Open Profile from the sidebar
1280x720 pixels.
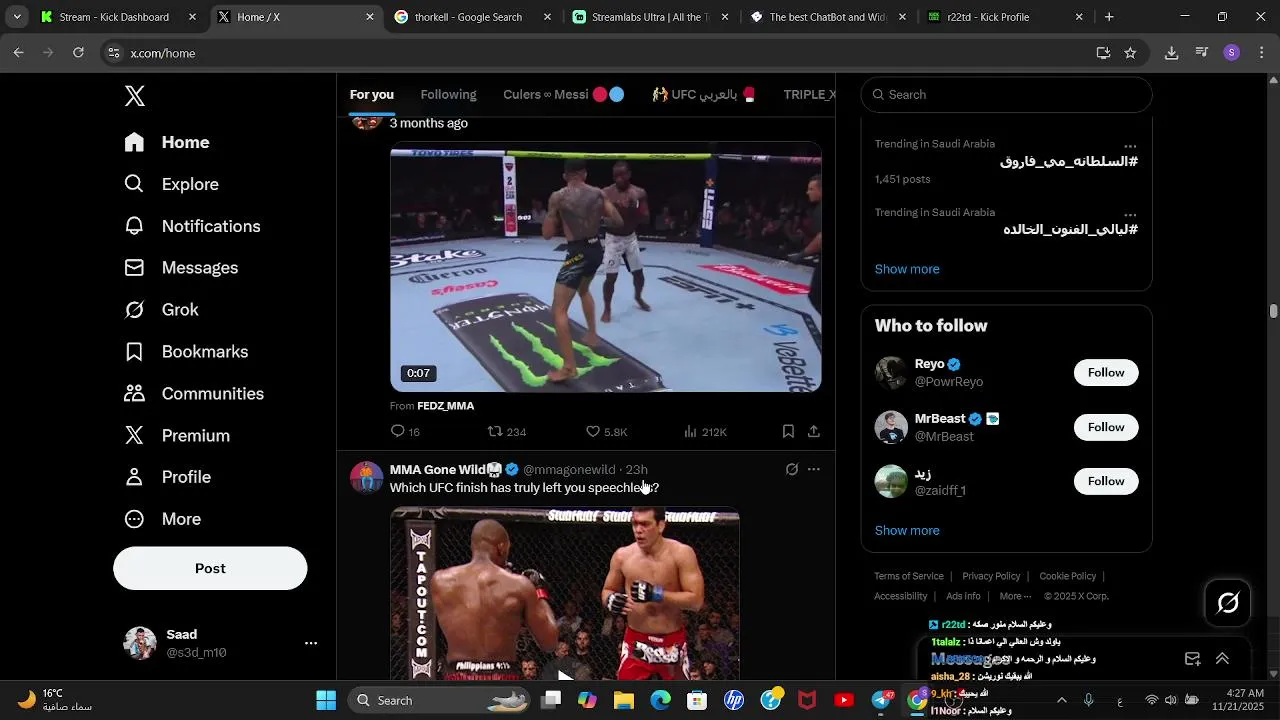click(x=167, y=477)
